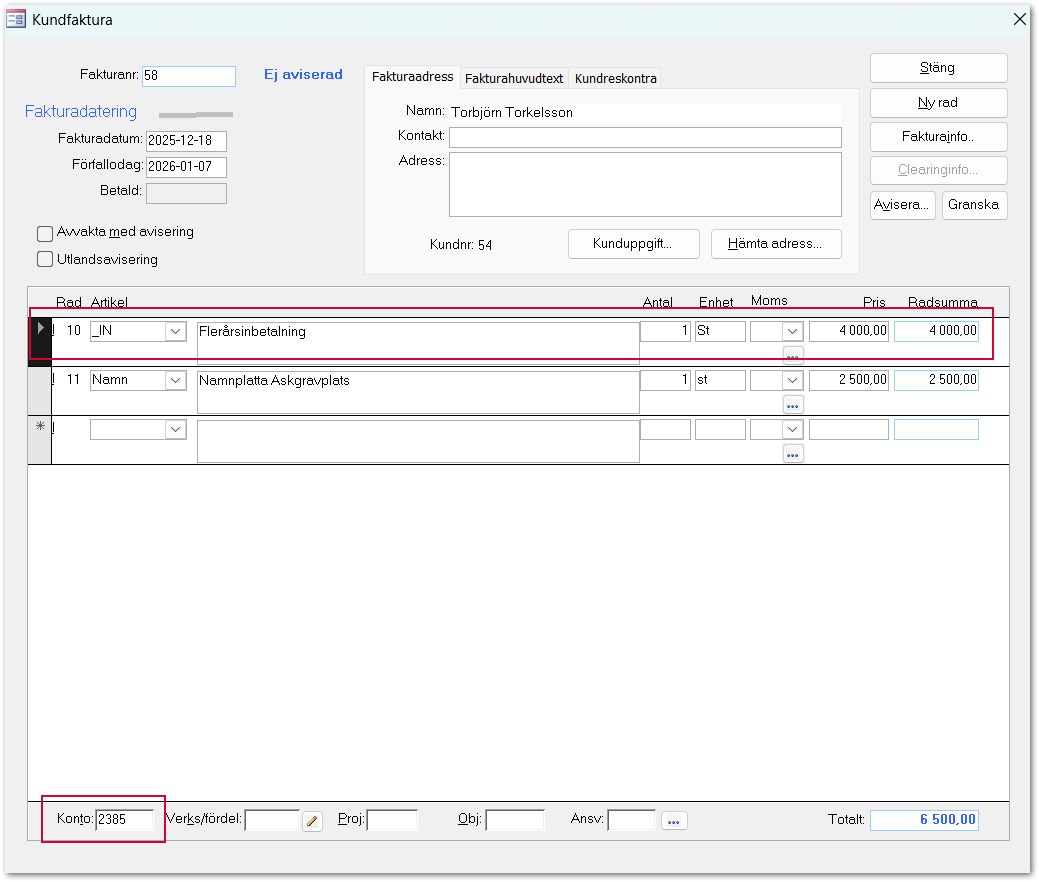Click the ellipsis button on the empty new row

(x=793, y=454)
